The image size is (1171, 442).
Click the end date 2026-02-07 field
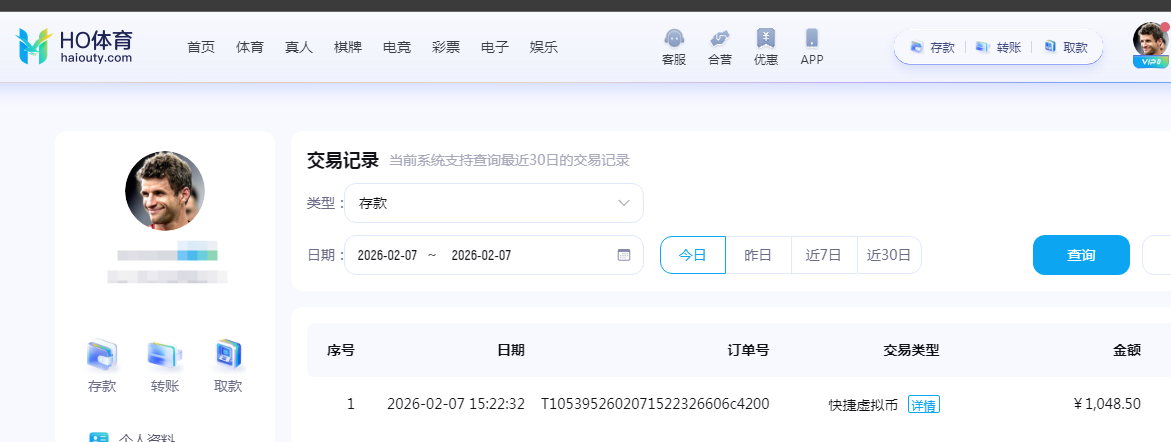click(481, 255)
